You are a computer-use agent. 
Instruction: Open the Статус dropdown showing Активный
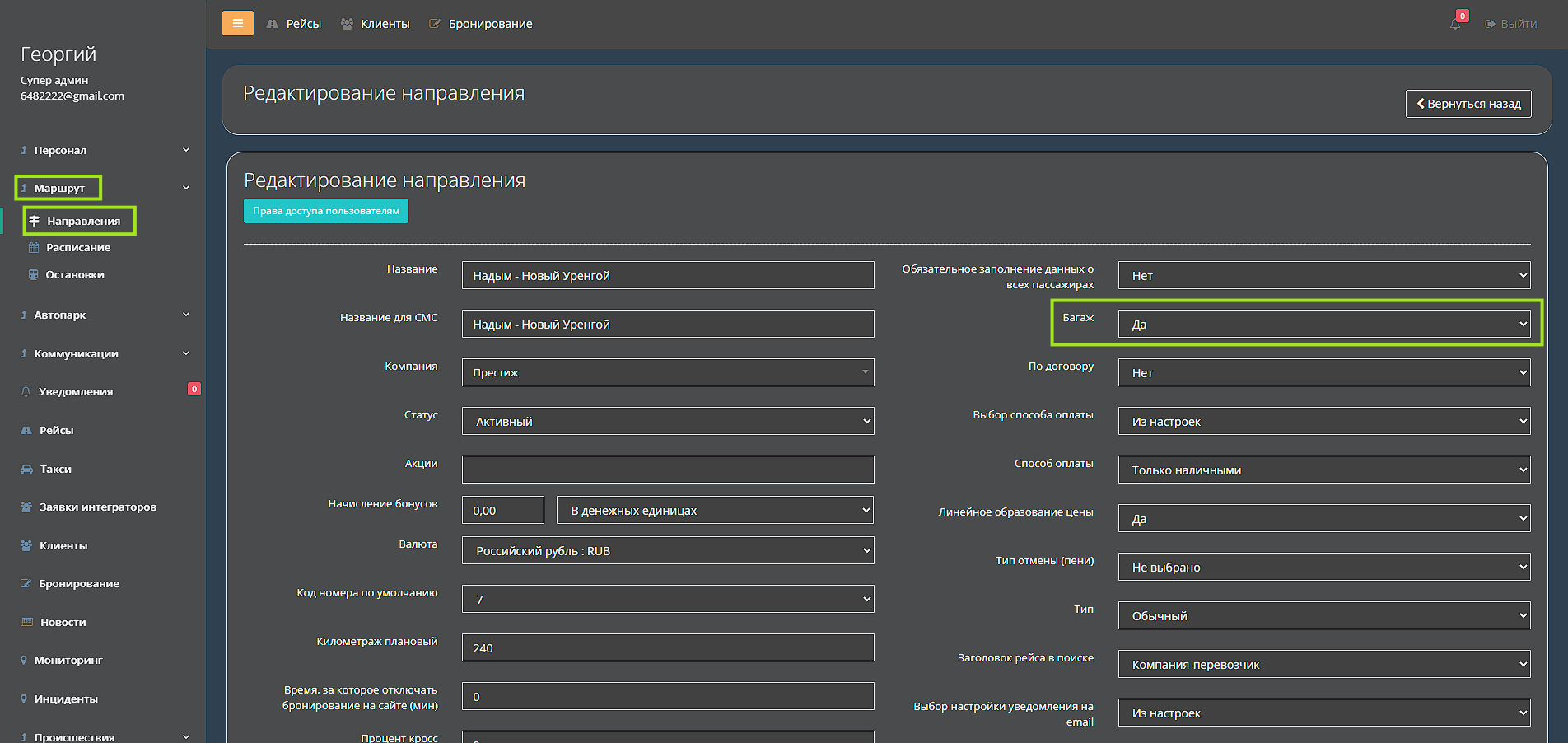(x=667, y=421)
